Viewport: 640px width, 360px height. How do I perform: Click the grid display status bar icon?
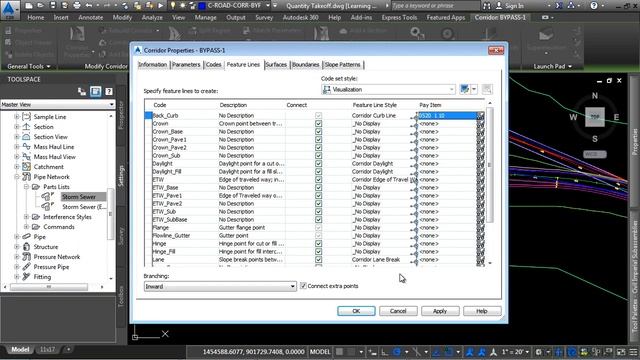click(339, 351)
